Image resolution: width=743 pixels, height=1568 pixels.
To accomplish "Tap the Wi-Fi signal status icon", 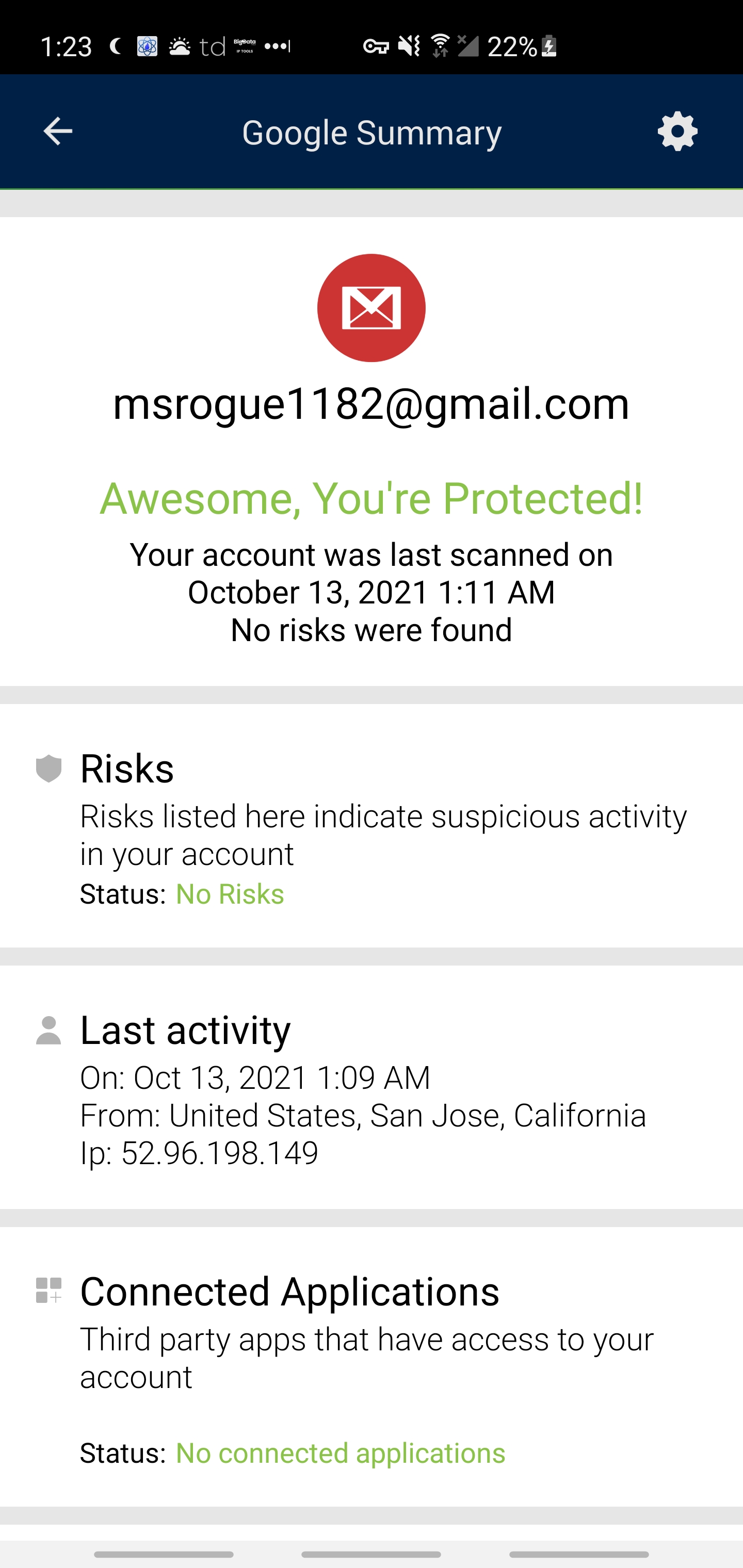I will [440, 46].
